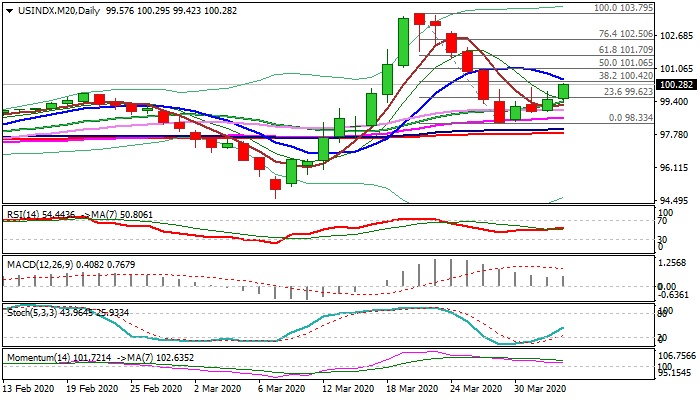Click the 61.8 Fibonacci label 101.709

625,49
